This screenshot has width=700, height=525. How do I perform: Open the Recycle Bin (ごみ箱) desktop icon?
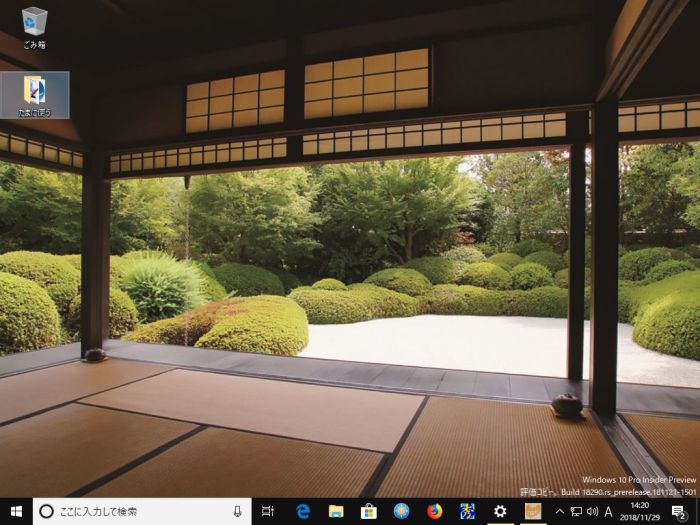coord(35,25)
